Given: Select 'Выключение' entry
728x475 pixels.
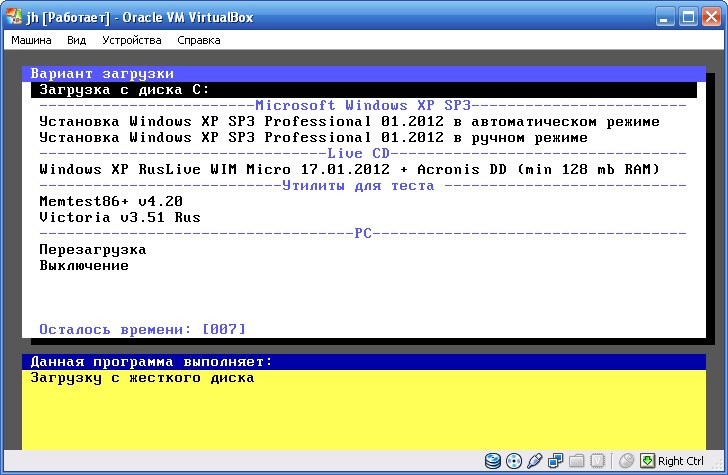Looking at the screenshot, I should click(84, 266).
